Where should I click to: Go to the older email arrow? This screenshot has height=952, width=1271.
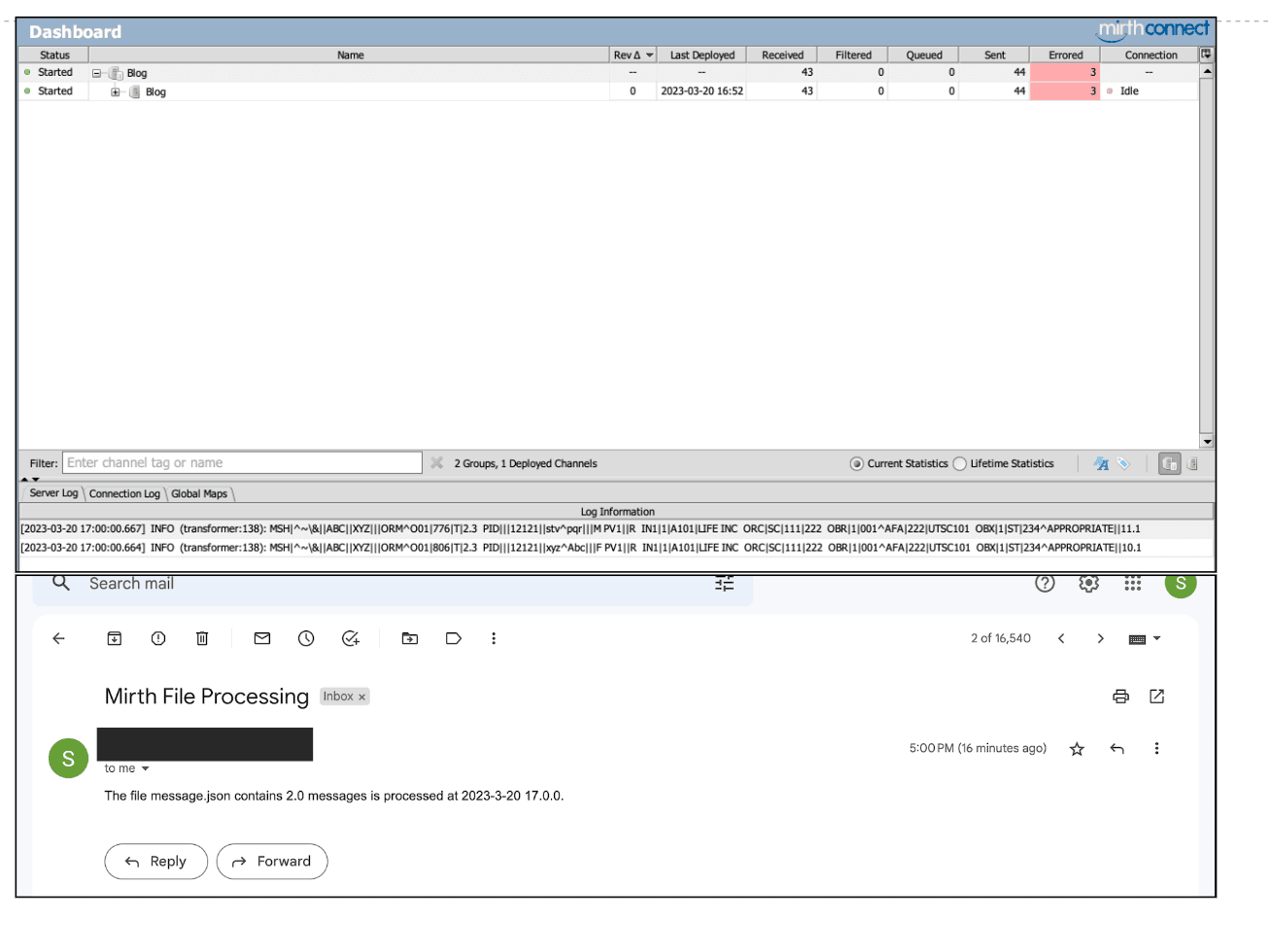[1100, 638]
